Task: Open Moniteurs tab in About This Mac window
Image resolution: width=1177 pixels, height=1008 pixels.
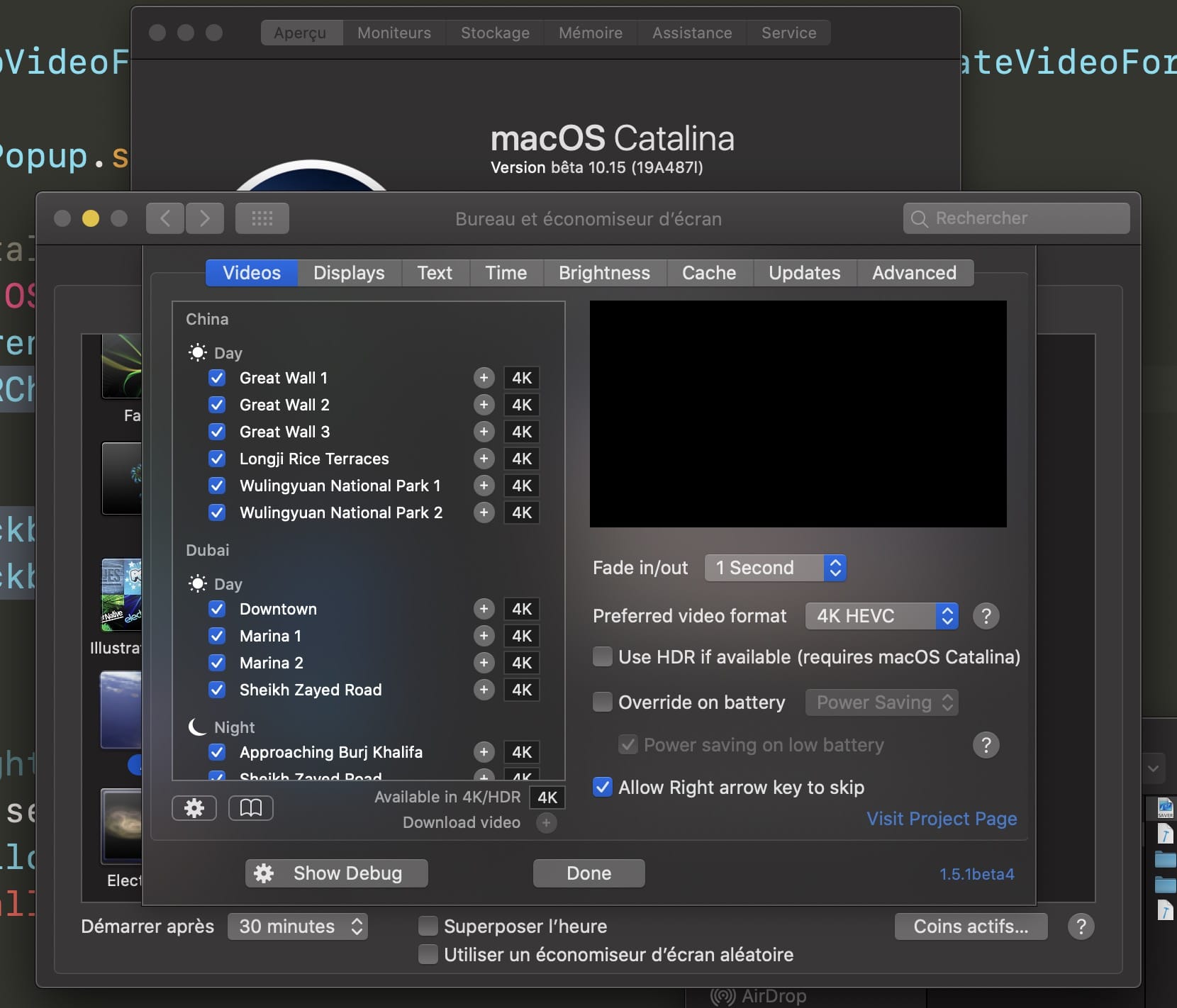Action: tap(394, 33)
